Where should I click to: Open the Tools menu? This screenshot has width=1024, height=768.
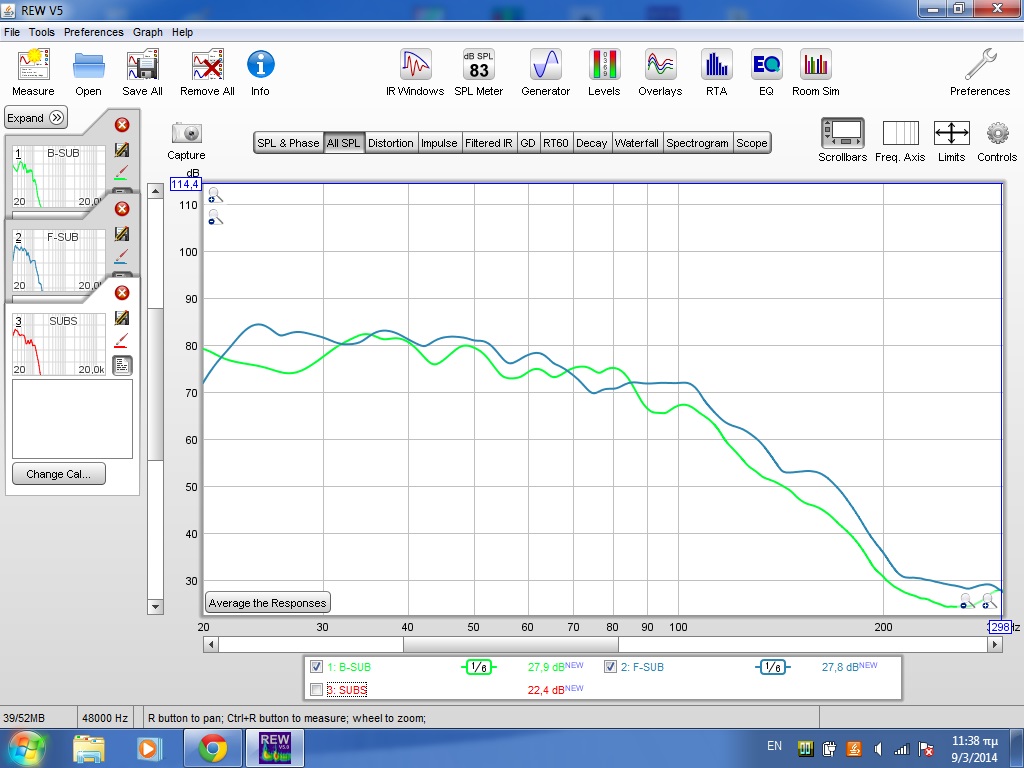[x=42, y=32]
